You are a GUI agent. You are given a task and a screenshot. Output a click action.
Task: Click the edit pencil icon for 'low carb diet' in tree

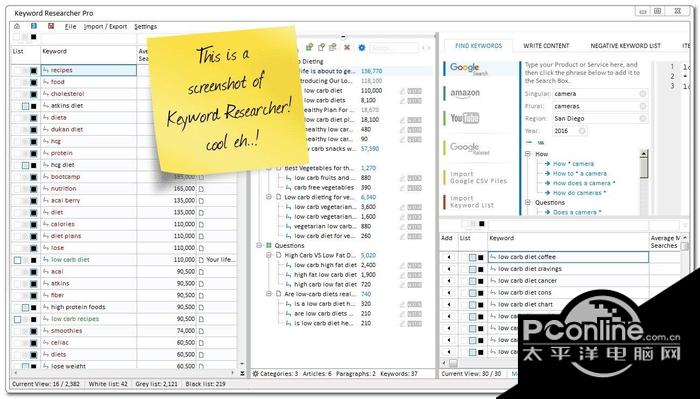[402, 91]
